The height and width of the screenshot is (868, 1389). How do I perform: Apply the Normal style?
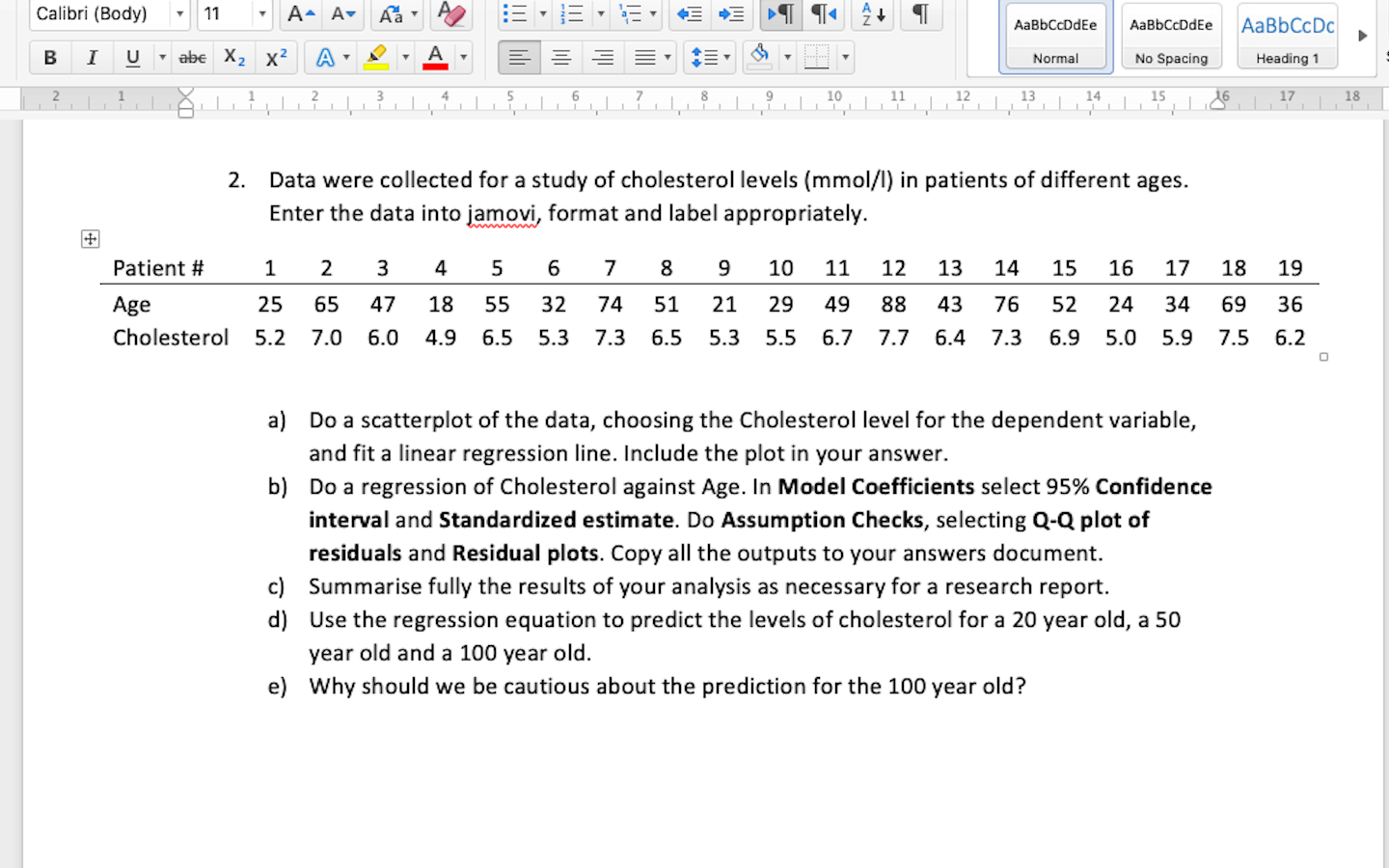1055,38
